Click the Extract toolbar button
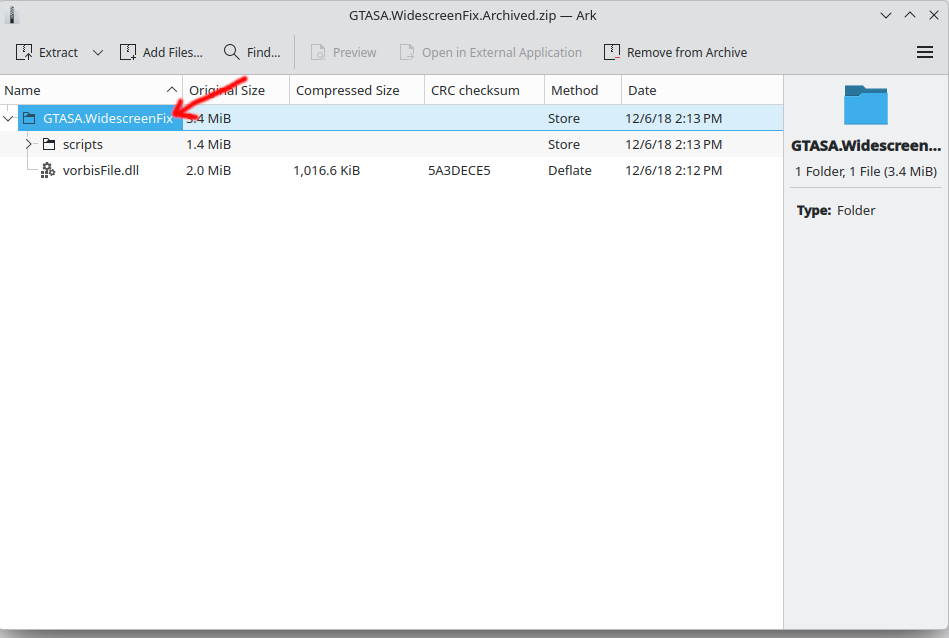 click(47, 53)
